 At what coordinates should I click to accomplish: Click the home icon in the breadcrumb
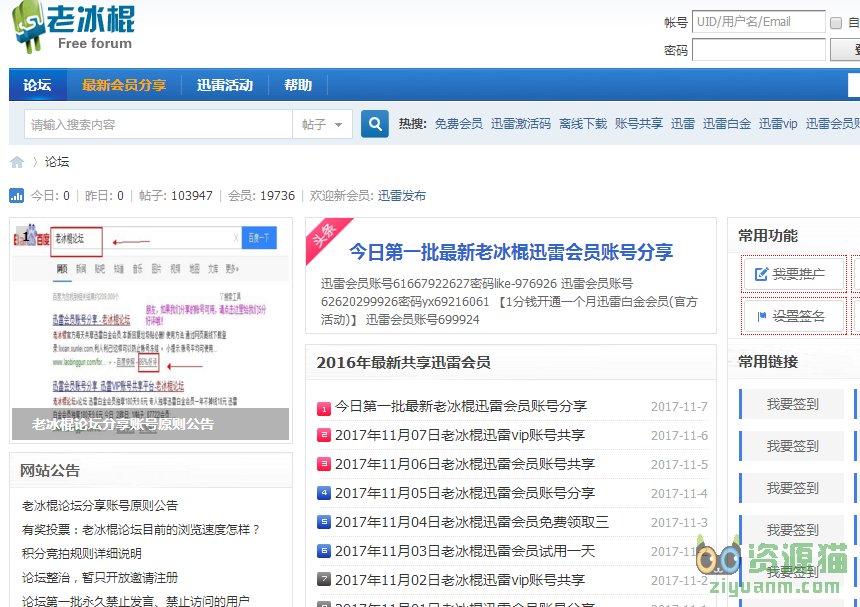15,161
